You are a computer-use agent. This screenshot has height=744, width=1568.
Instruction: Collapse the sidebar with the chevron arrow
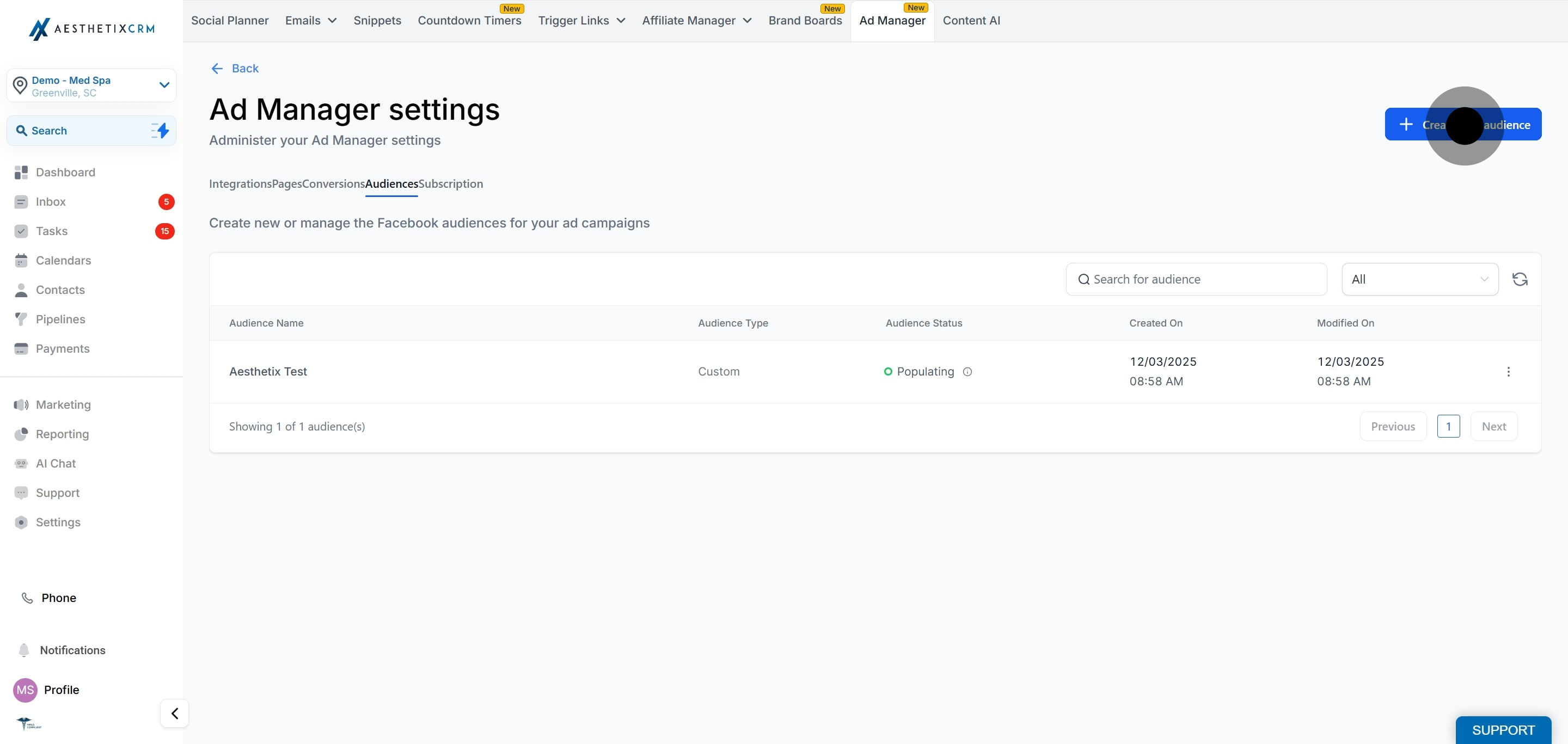(175, 713)
